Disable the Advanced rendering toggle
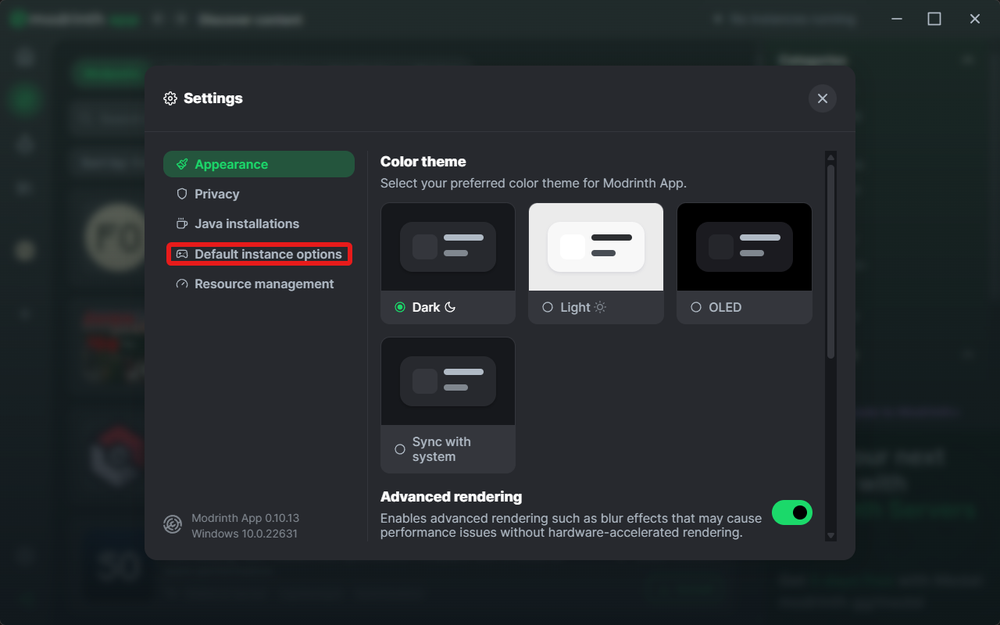Viewport: 1000px width, 625px height. click(x=792, y=513)
